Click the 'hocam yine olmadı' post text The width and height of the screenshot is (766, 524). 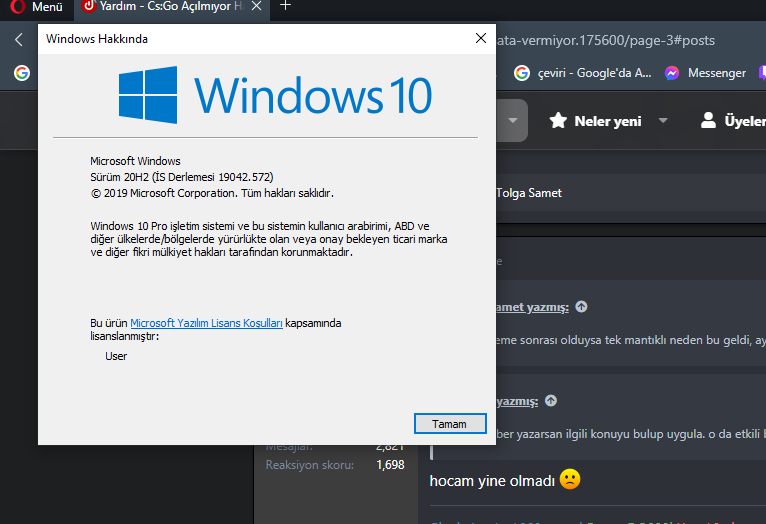[492, 481]
